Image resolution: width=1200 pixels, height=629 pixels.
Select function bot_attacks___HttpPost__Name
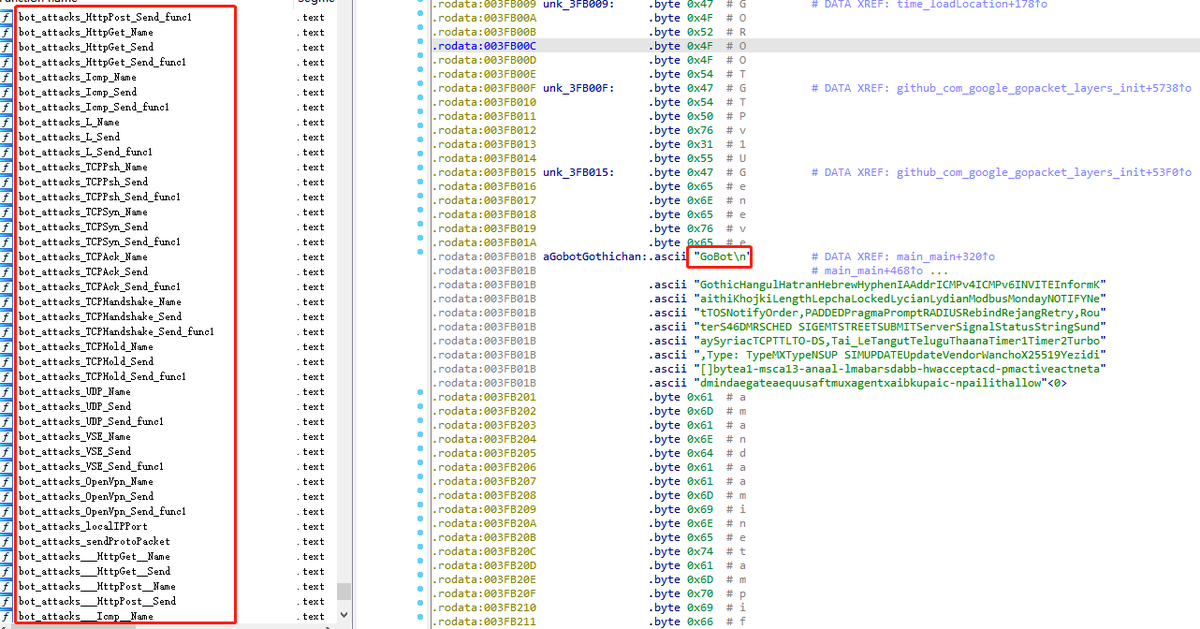coord(97,587)
